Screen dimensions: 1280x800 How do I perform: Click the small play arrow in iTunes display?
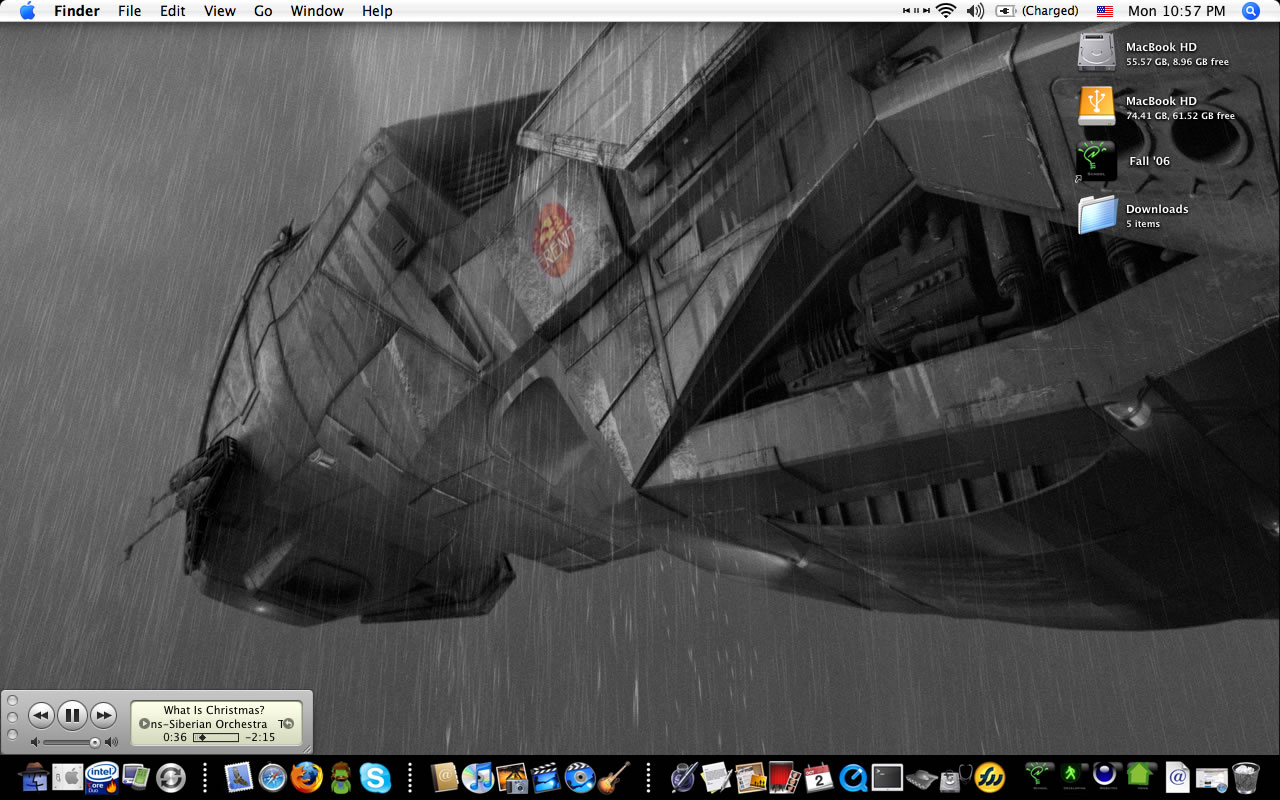[144, 724]
